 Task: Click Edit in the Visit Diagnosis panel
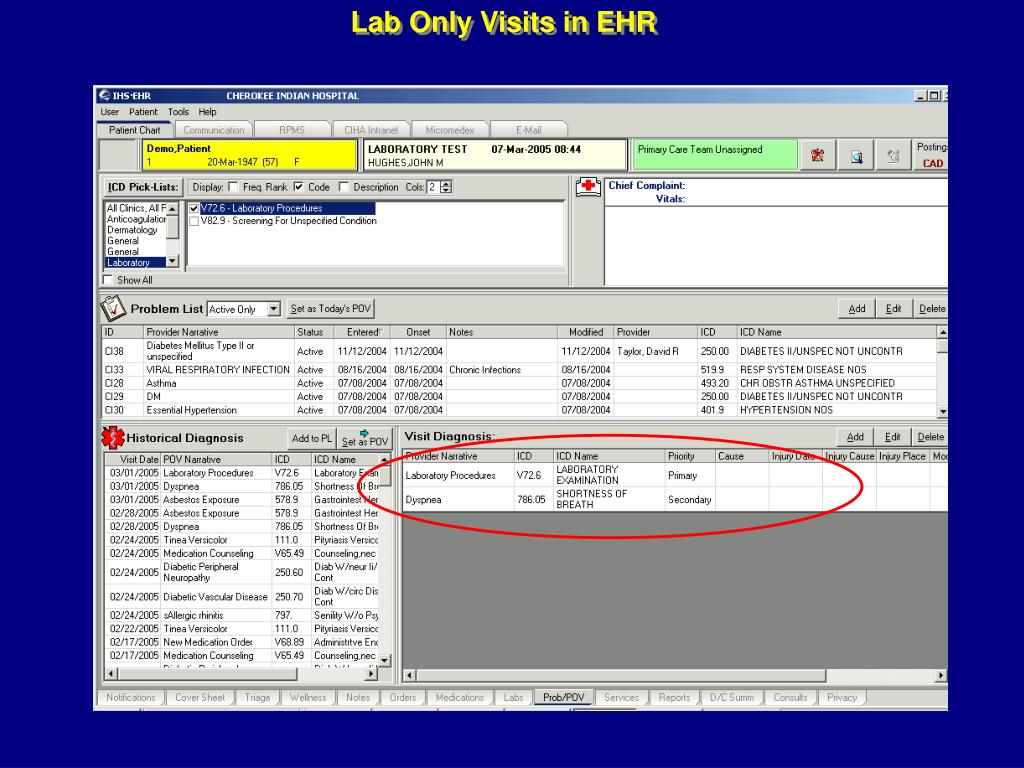pyautogui.click(x=892, y=438)
